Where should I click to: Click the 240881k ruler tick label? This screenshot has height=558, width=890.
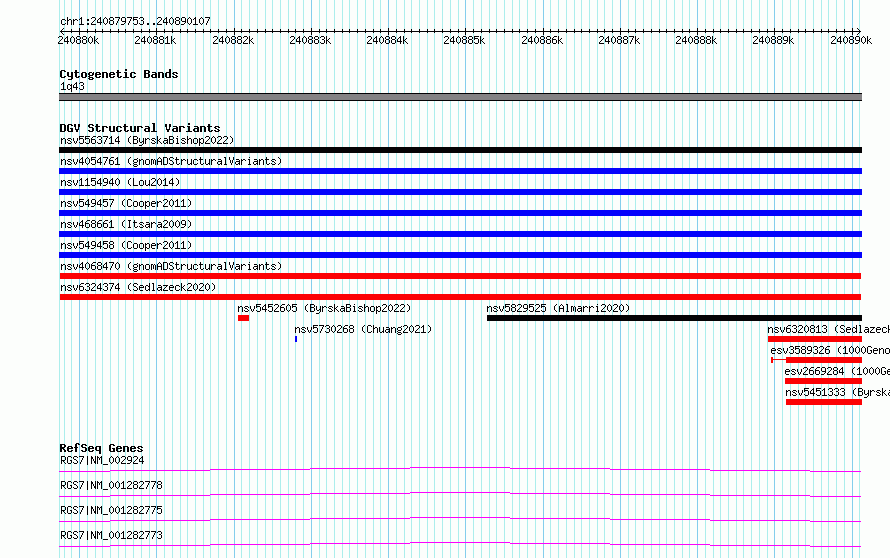(156, 40)
